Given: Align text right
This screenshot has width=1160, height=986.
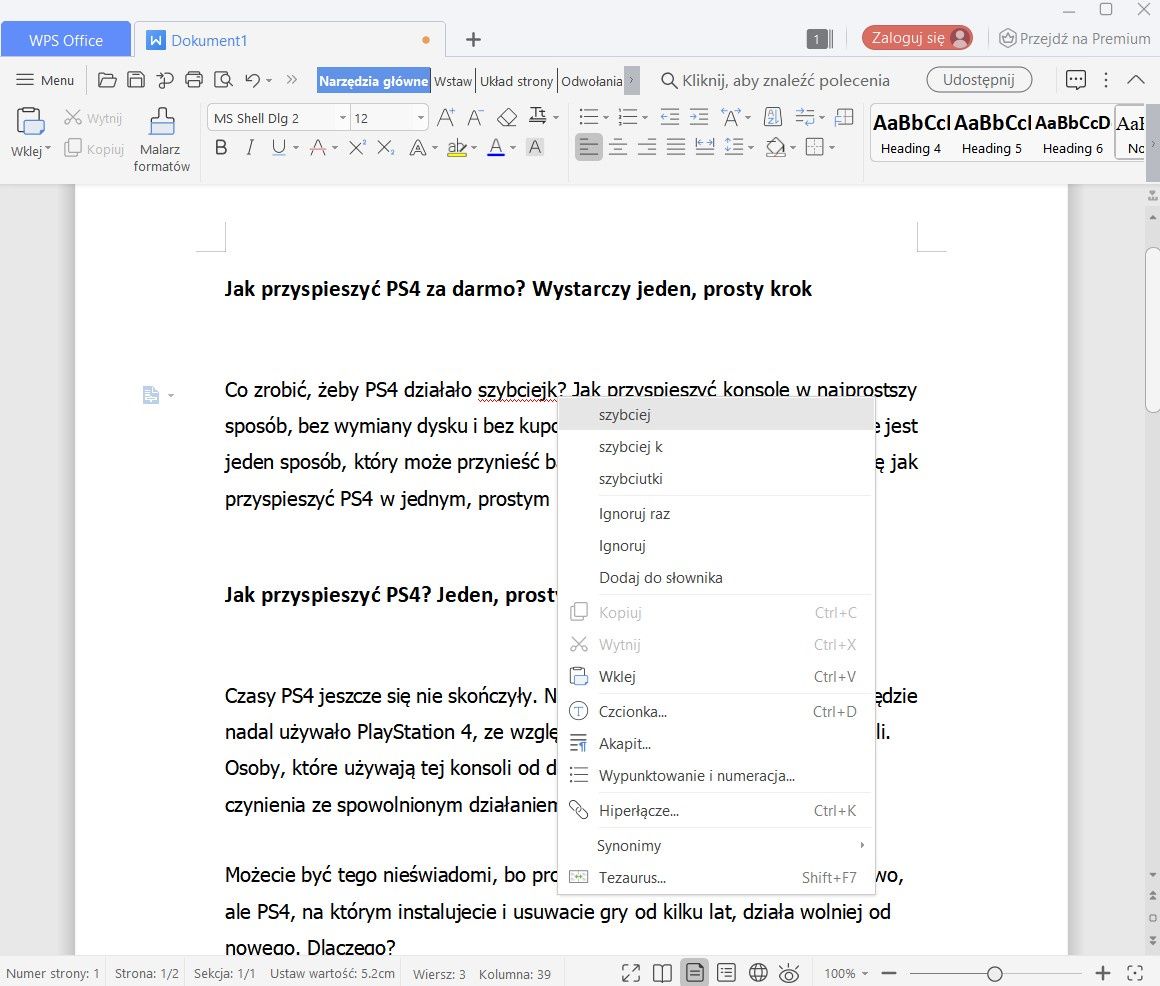Looking at the screenshot, I should (647, 147).
